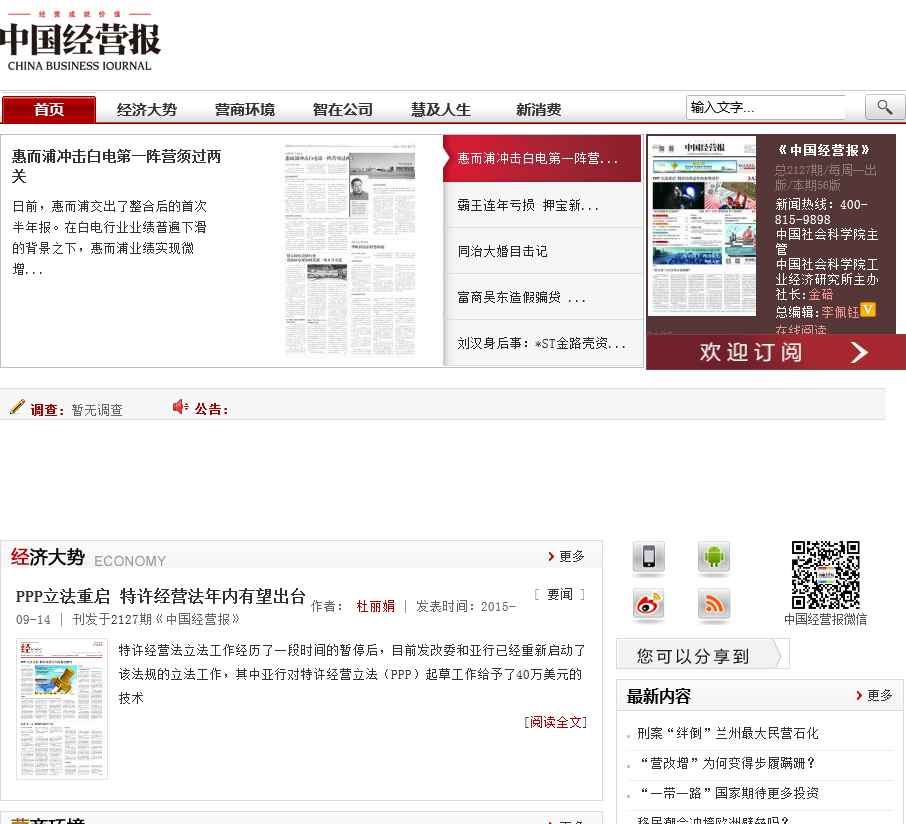
Task: Open "营改增"为何变得步履蹒跚？
Action: pyautogui.click(x=727, y=763)
